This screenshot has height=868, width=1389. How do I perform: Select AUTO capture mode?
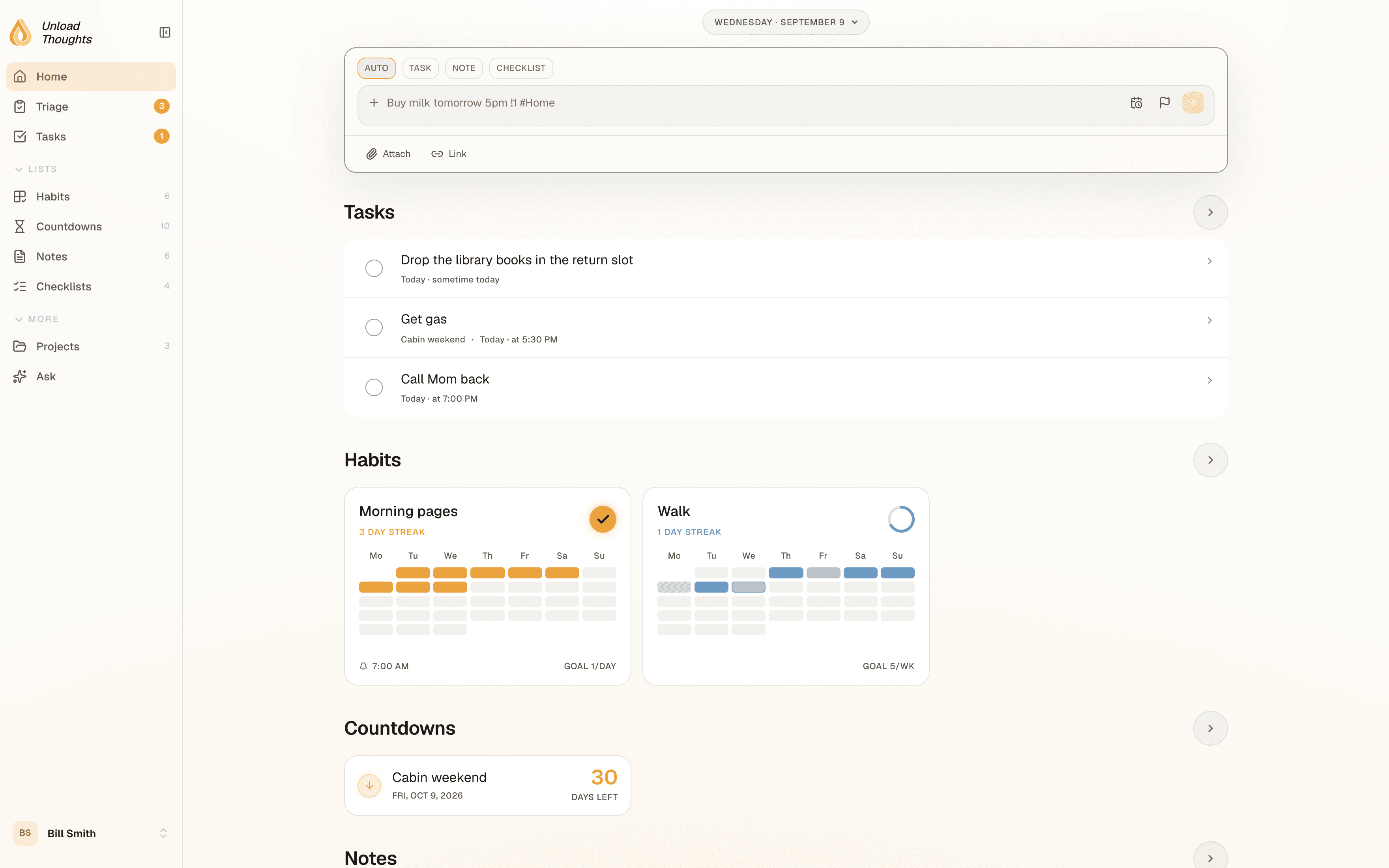tap(376, 68)
